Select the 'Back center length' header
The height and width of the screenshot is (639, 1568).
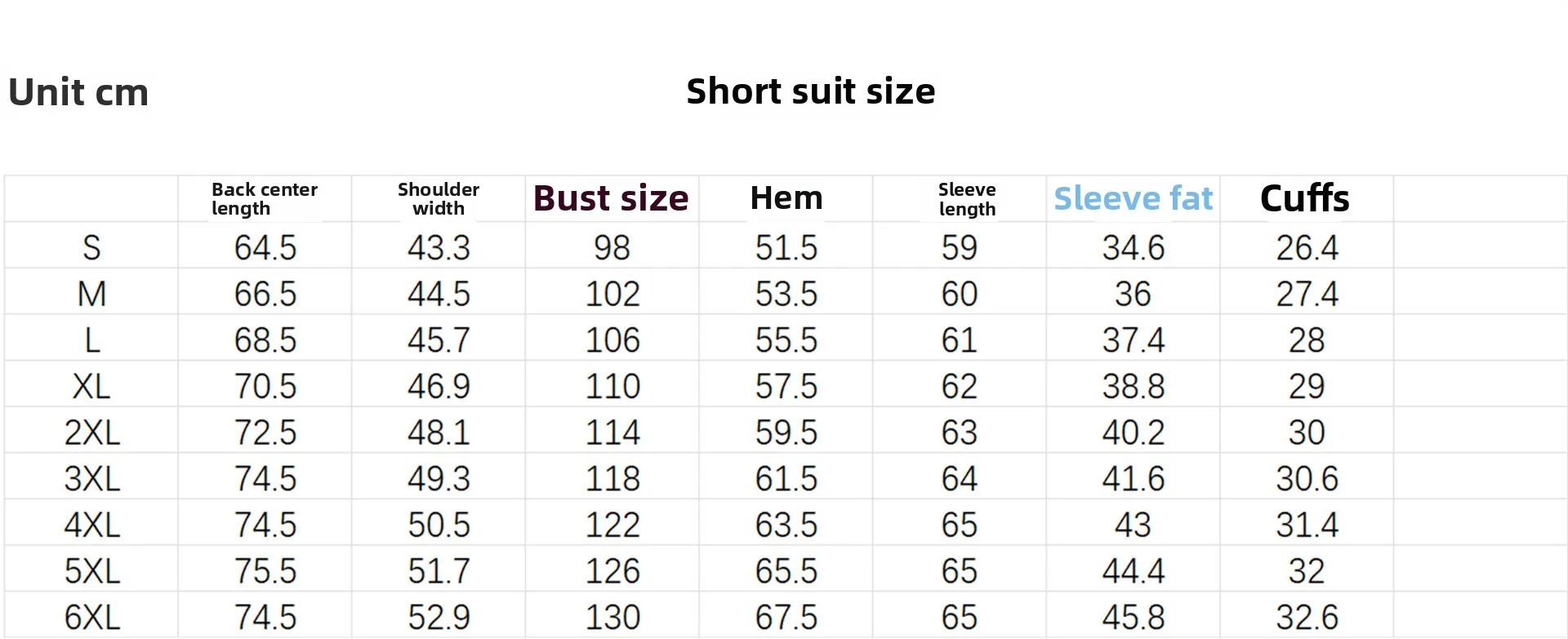(x=264, y=198)
